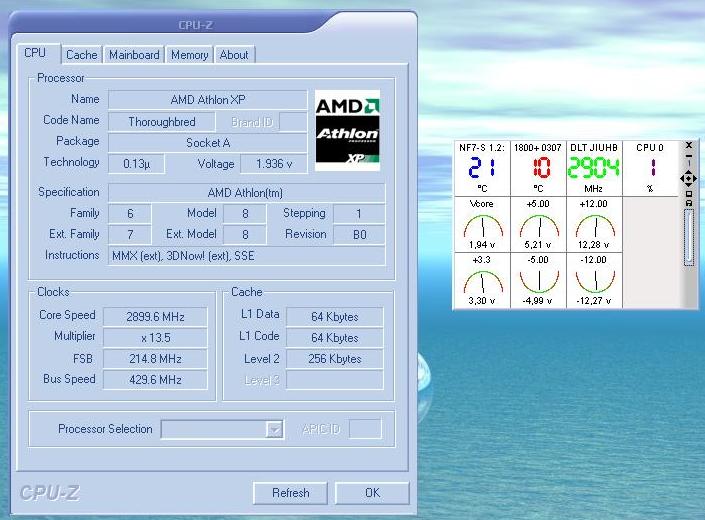Viewport: 705px width, 520px height.
Task: Click the -5.00 gauge reading -4,99 v
Action: tap(538, 280)
